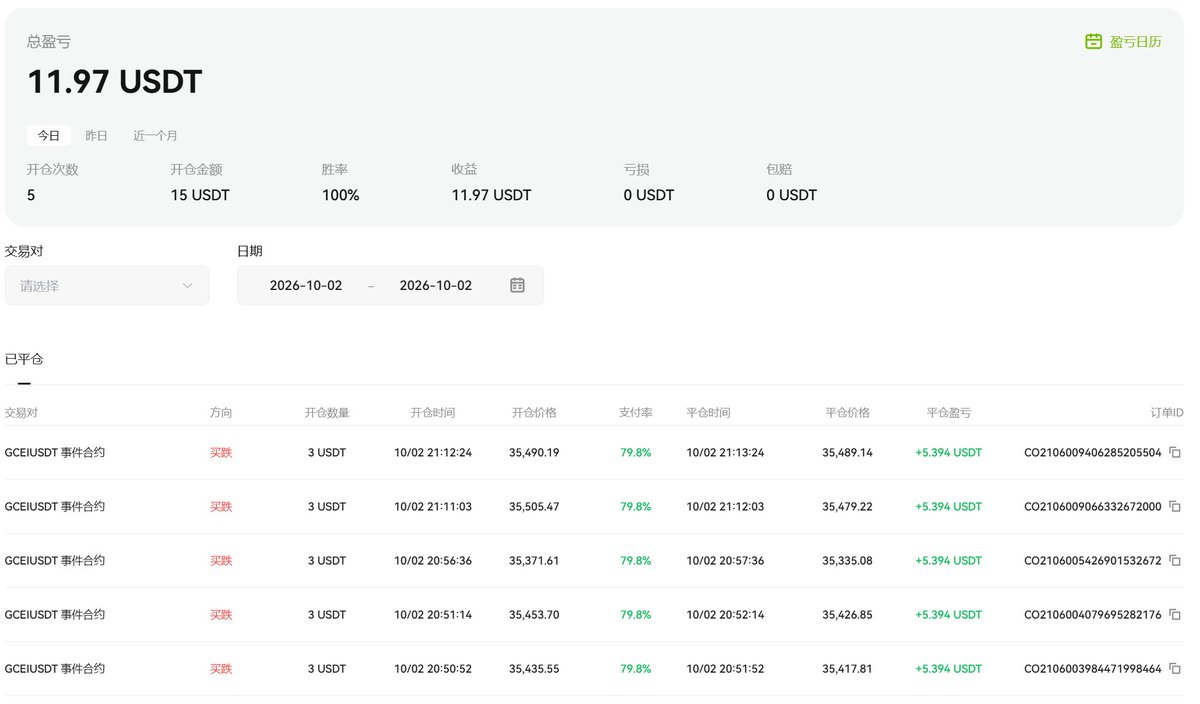1200x704 pixels.
Task: Copy order ID CO2106003984471998464
Action: [1175, 668]
